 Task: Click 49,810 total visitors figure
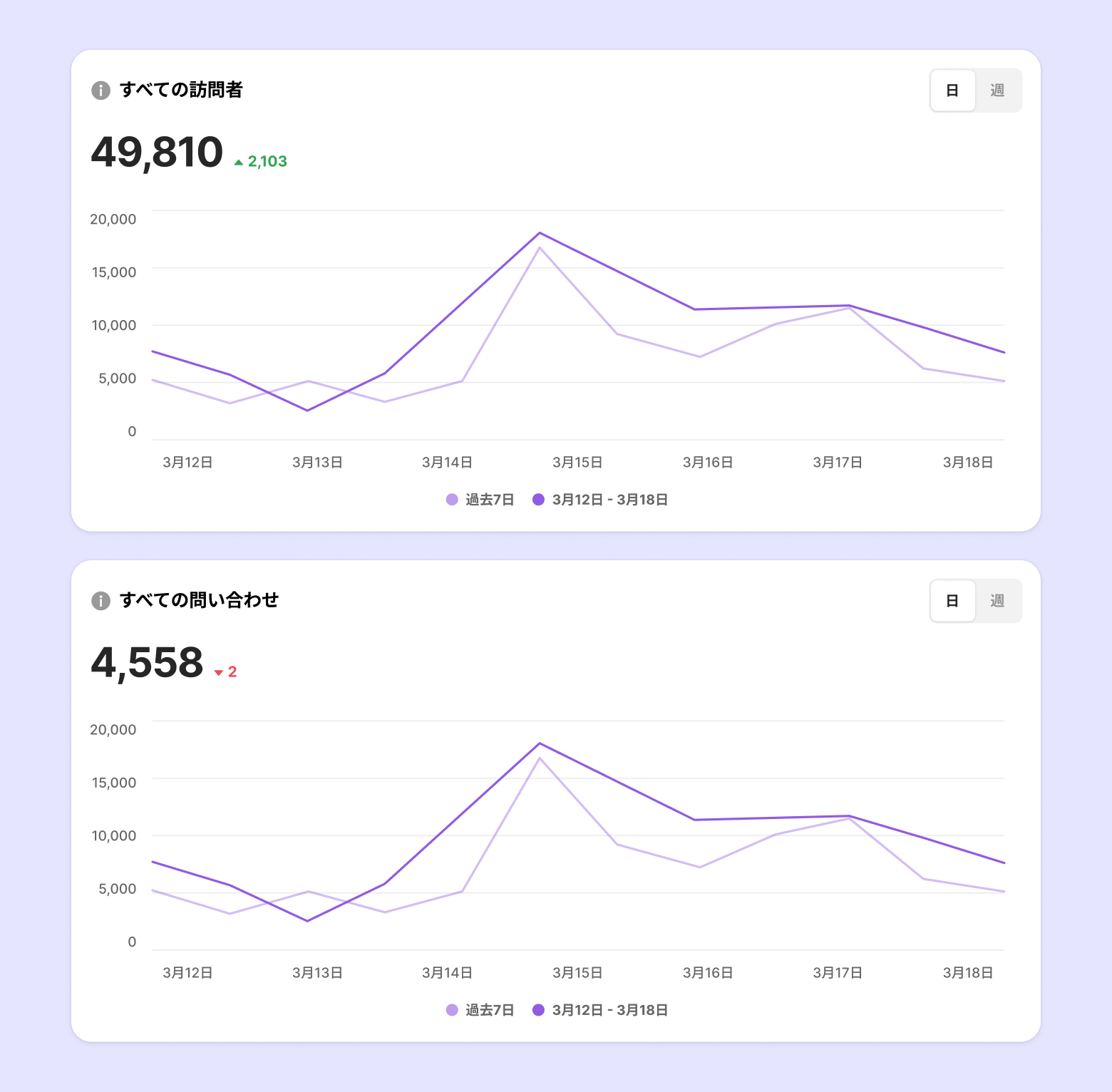(157, 153)
